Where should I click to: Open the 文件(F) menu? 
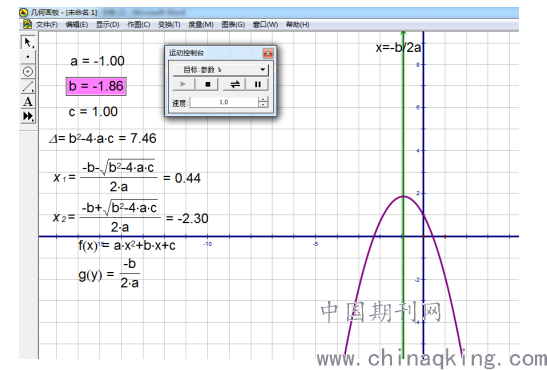click(x=46, y=25)
